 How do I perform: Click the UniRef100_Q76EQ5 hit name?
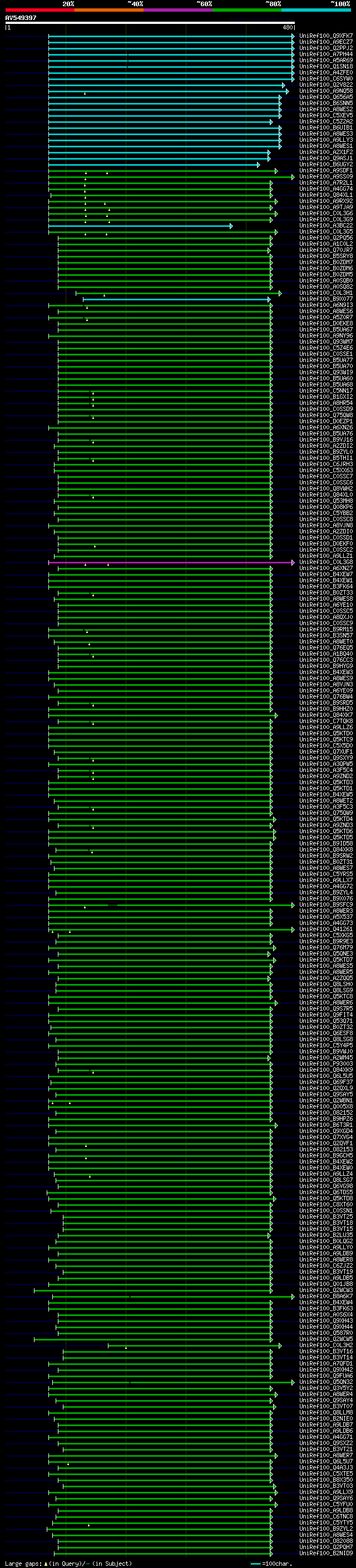pyautogui.click(x=325, y=647)
